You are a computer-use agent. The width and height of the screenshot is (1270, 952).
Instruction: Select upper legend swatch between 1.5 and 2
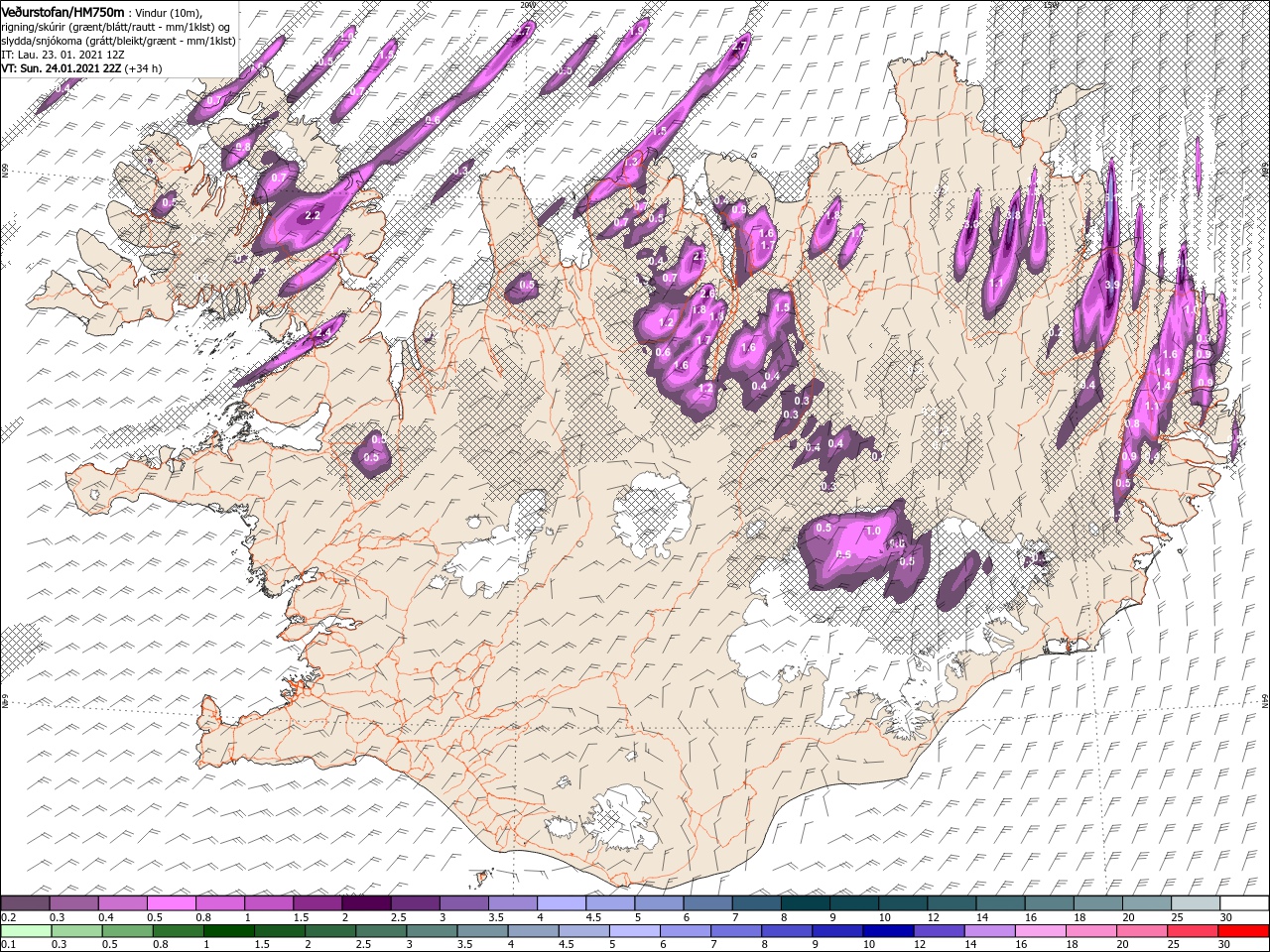point(317,903)
